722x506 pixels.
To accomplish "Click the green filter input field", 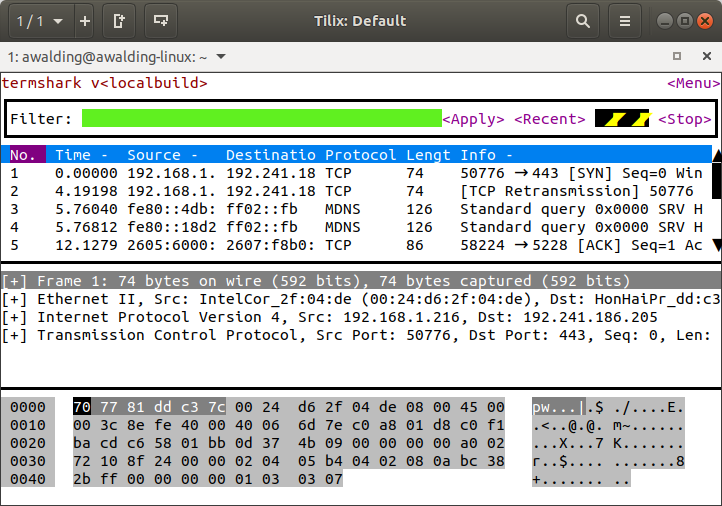I will tap(261, 119).
